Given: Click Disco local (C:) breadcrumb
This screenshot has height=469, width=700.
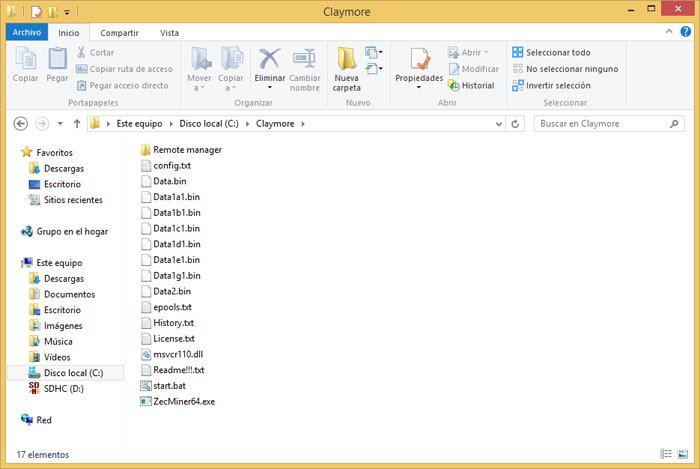Looking at the screenshot, I should click(209, 124).
